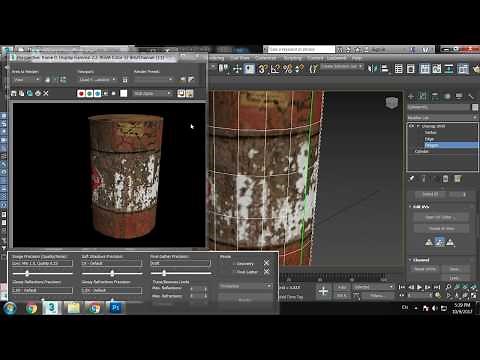The image size is (480, 360).
Task: Click the white color swatch in render window
Action: (x=124, y=94)
